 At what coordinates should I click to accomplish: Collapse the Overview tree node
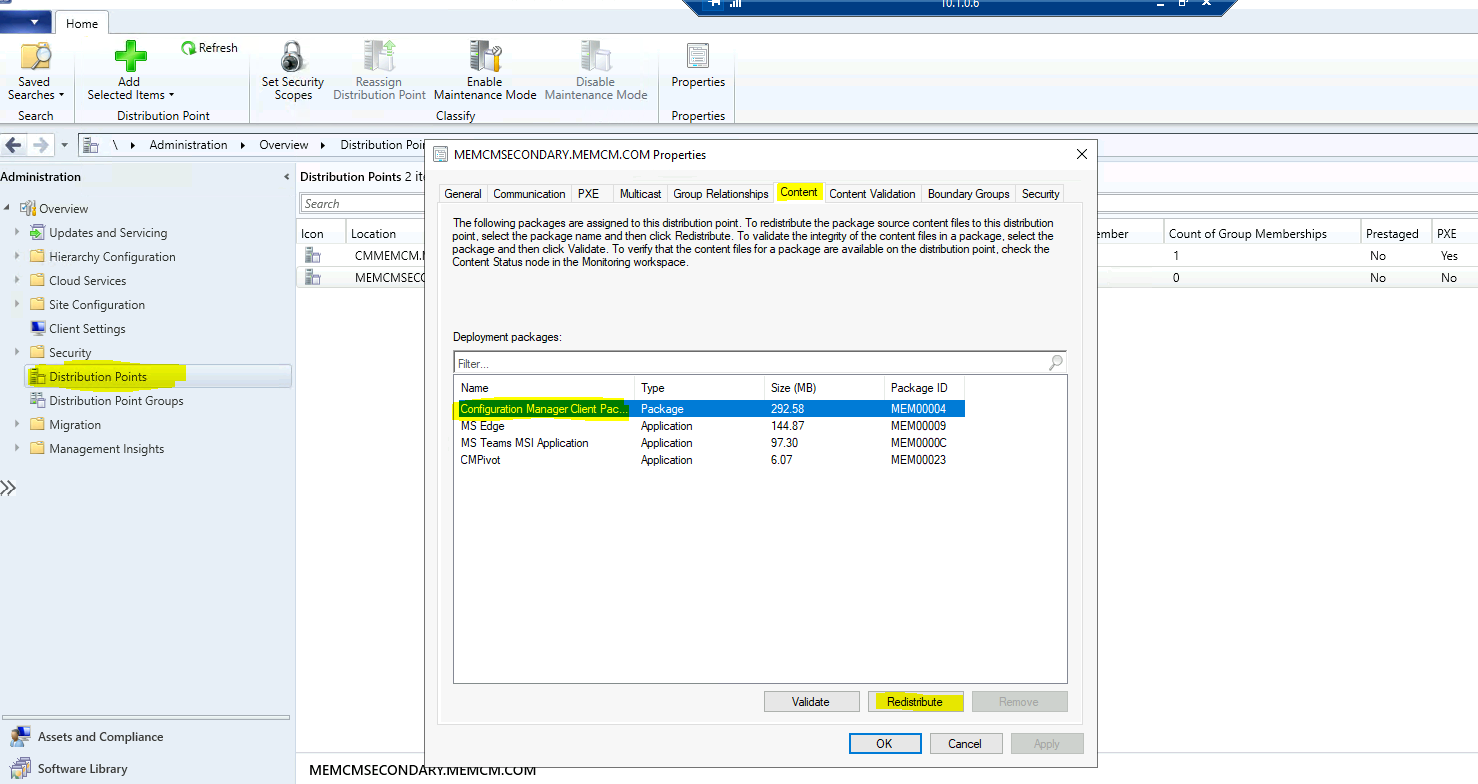9,208
